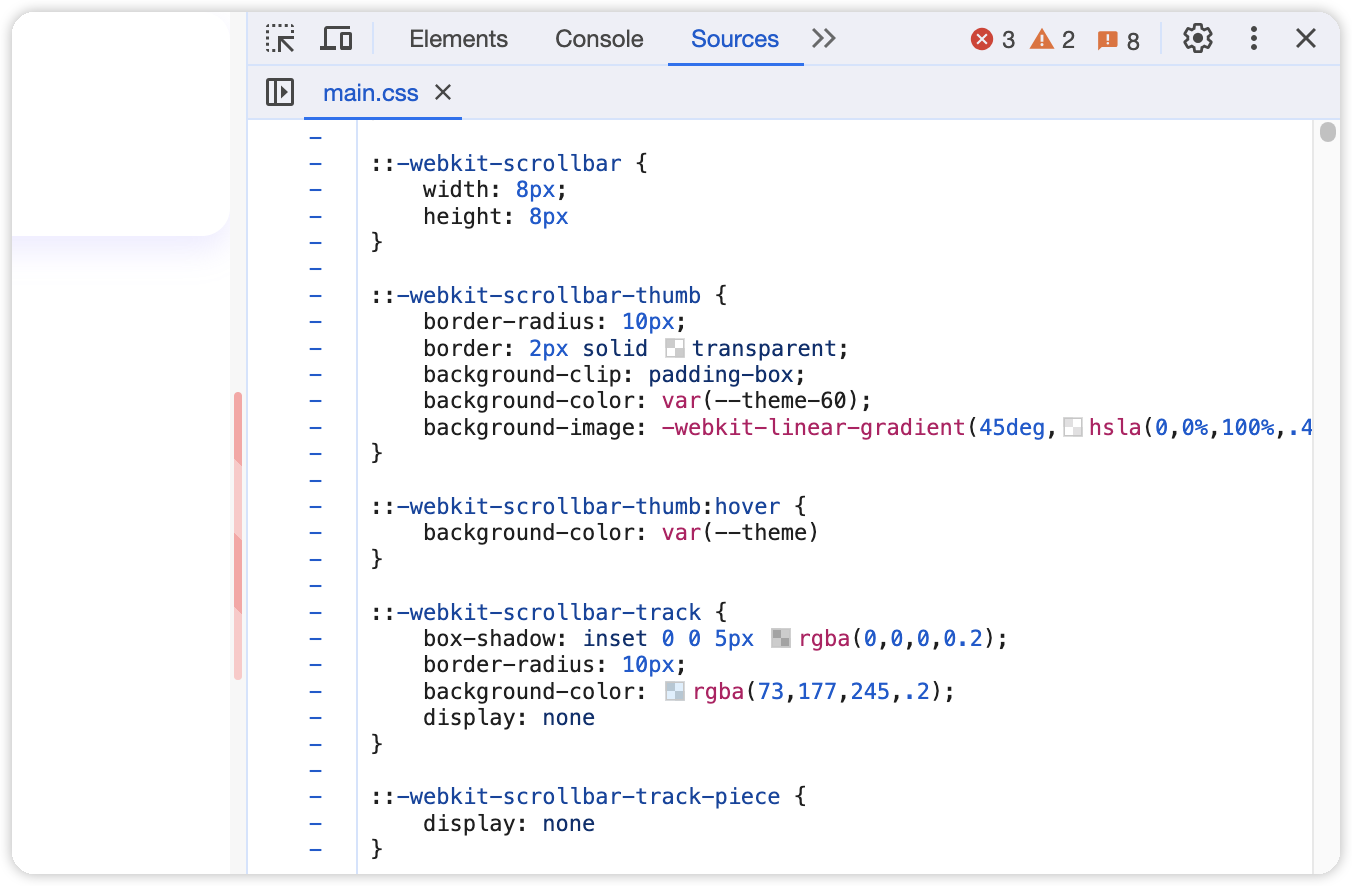The image size is (1352, 886).
Task: Open the customize DevTools three-dot menu
Action: point(1253,39)
